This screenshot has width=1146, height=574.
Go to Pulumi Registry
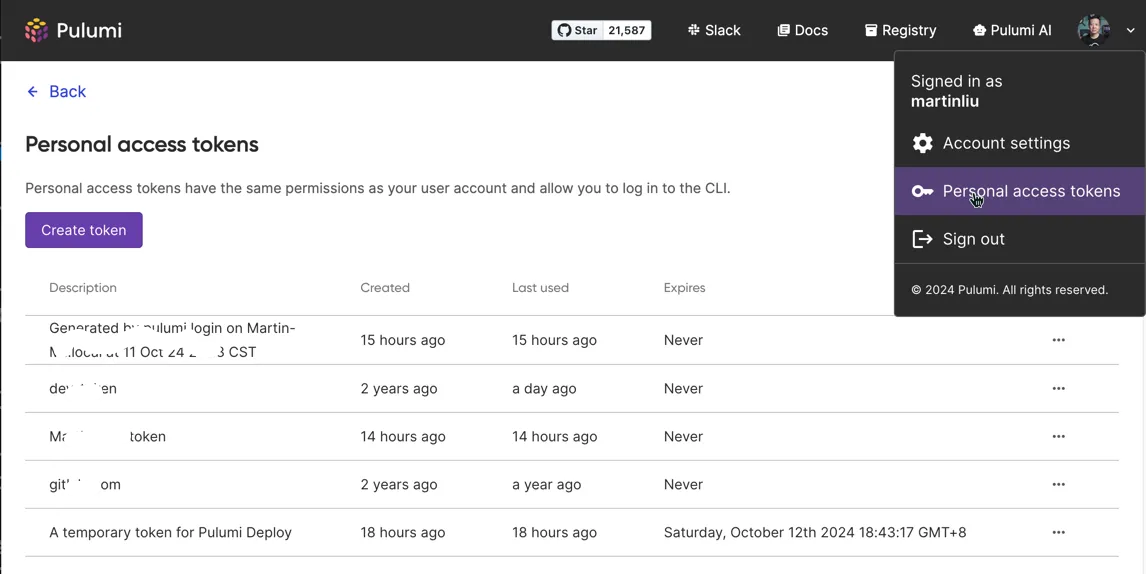(x=900, y=30)
